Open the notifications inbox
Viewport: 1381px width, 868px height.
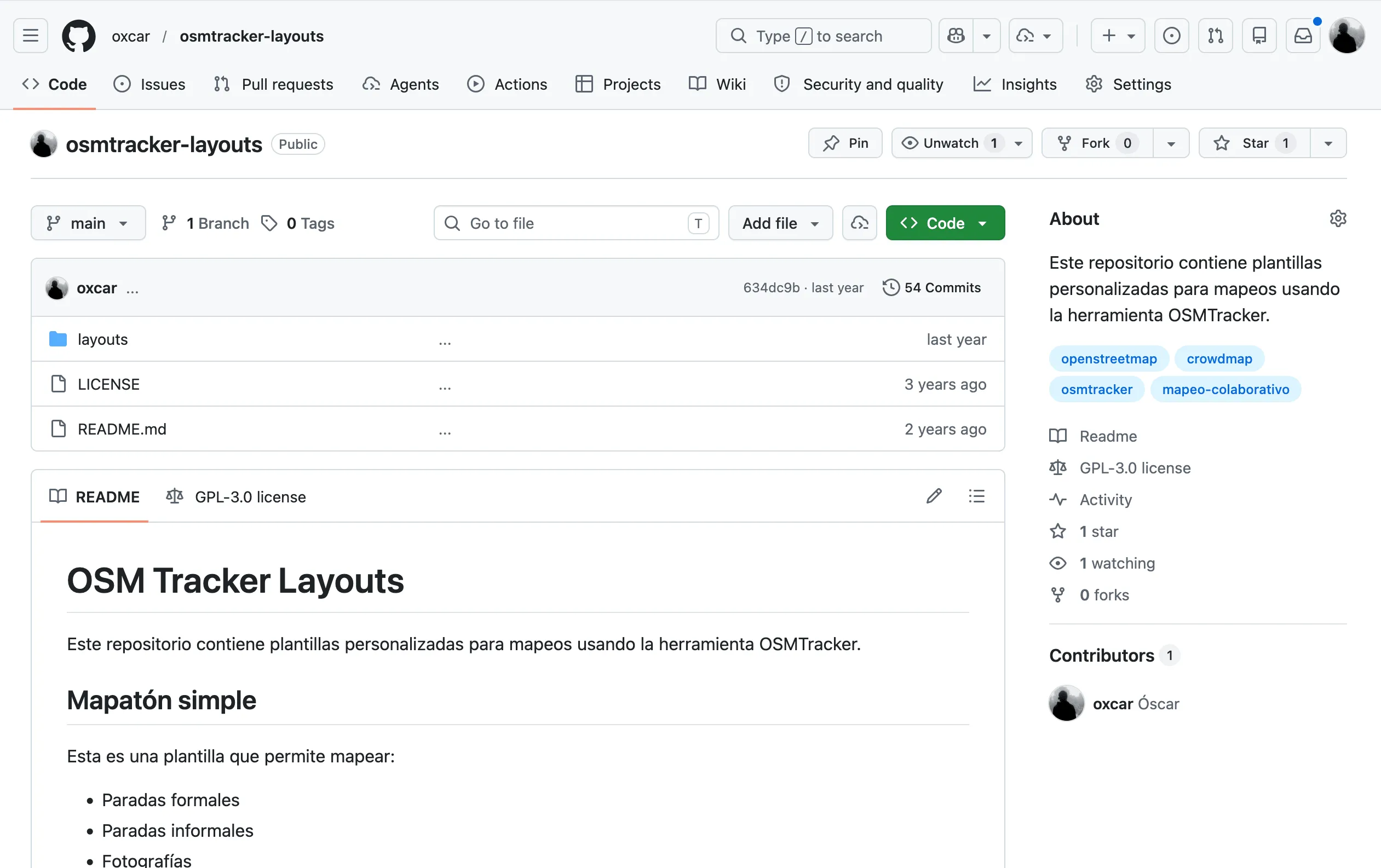pyautogui.click(x=1303, y=36)
